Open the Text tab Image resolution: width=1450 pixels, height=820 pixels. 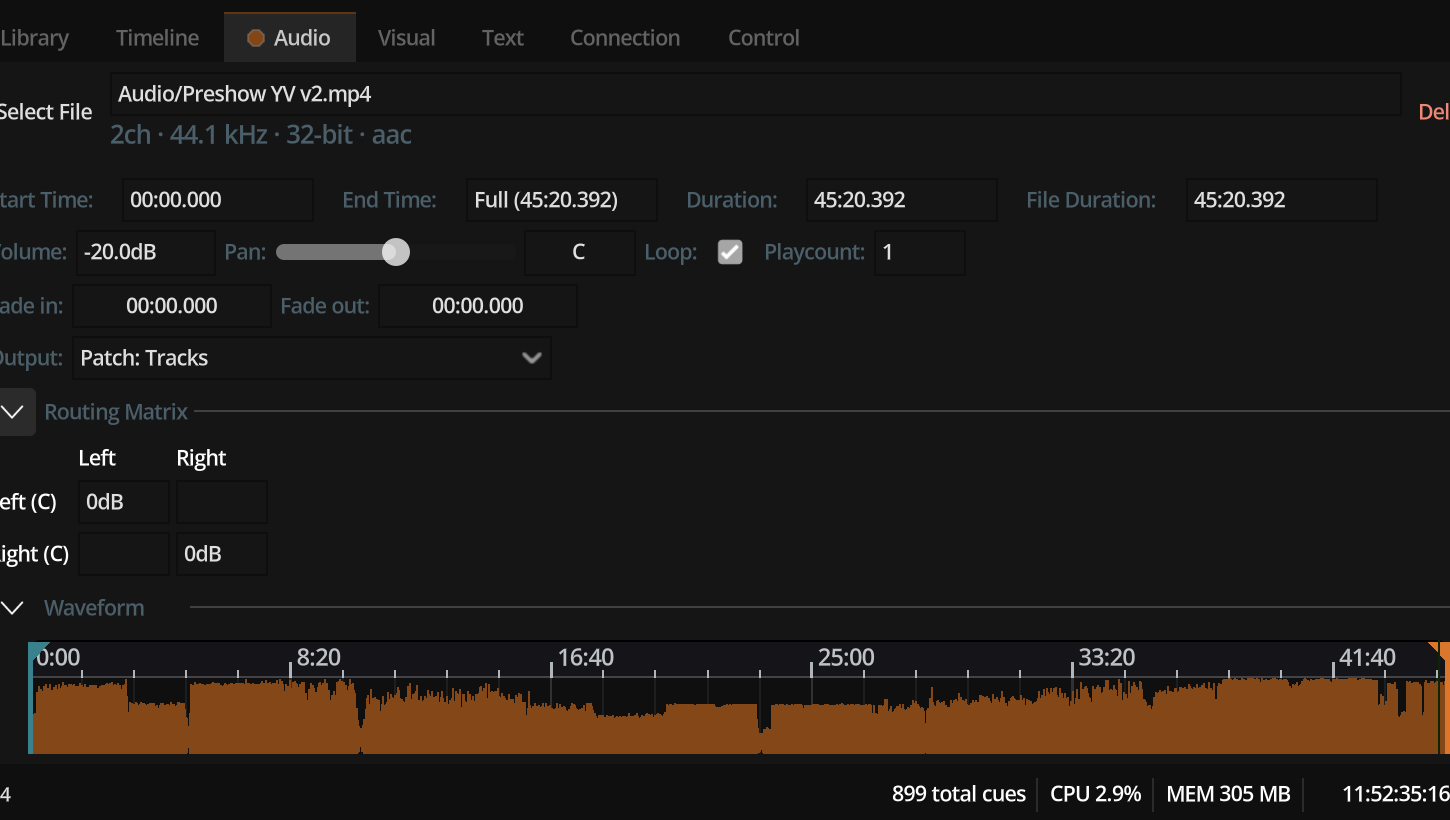[x=503, y=38]
